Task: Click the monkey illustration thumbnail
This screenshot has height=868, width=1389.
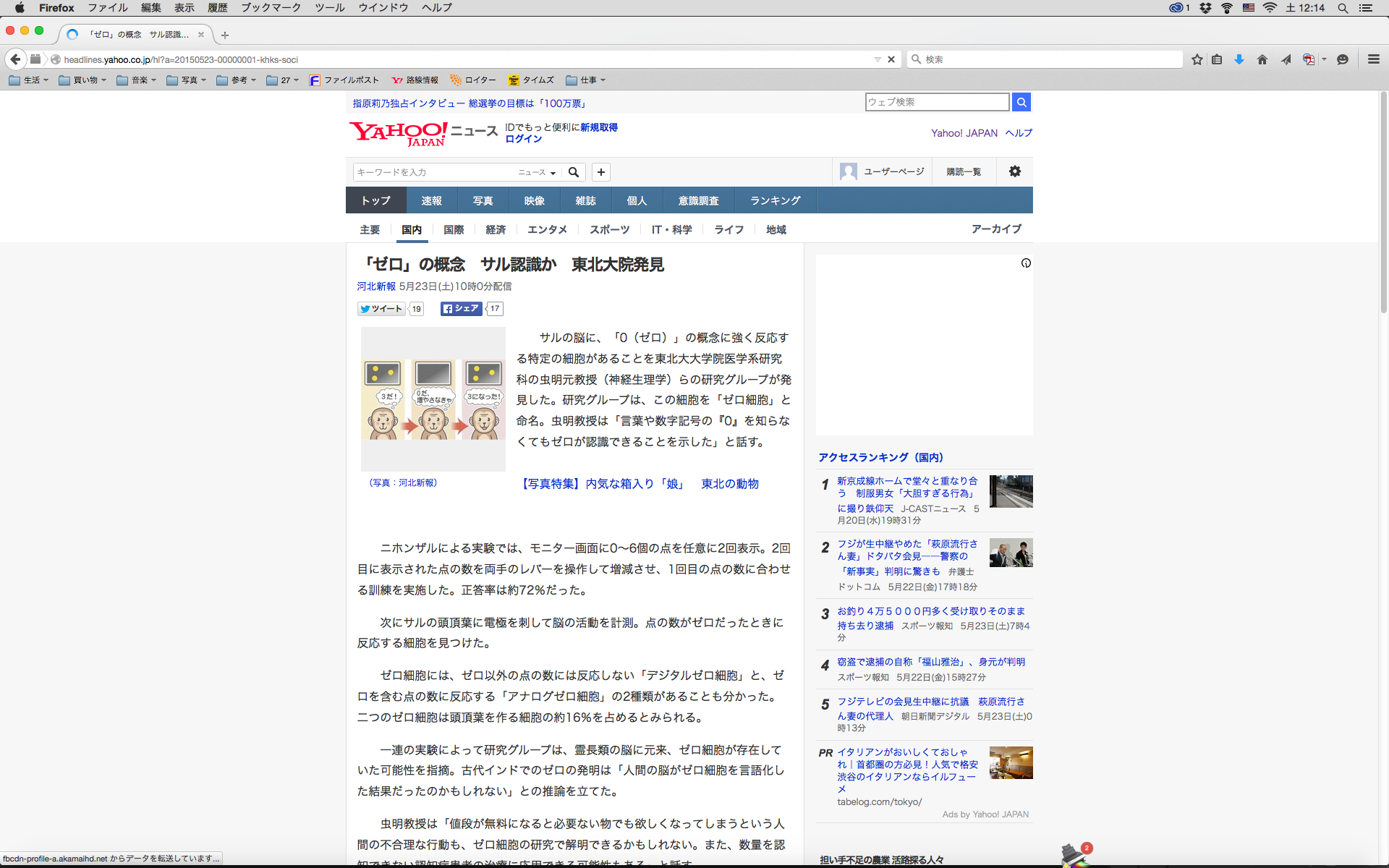Action: pyautogui.click(x=433, y=399)
